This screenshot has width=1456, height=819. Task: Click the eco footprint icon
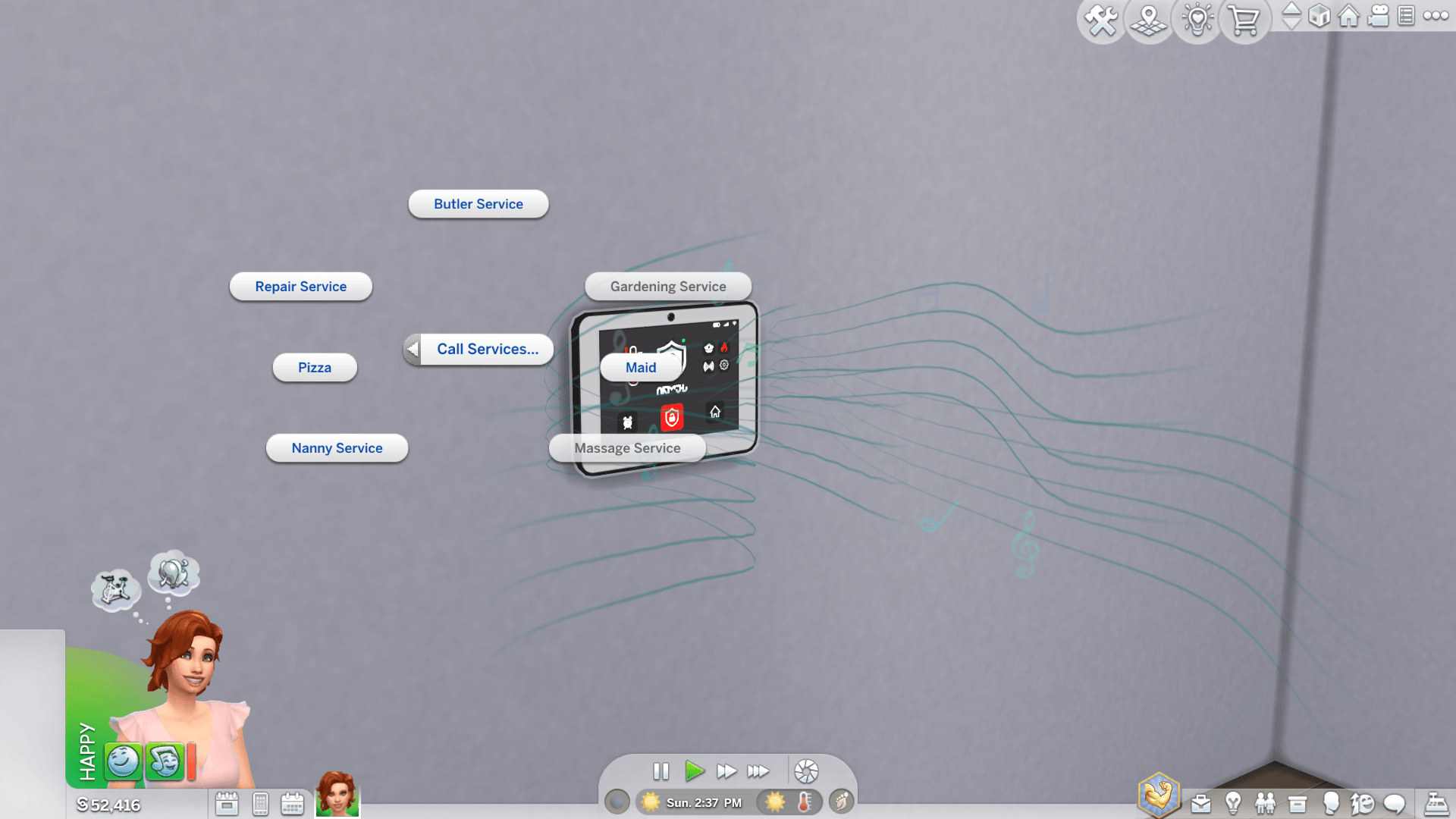coord(841,802)
